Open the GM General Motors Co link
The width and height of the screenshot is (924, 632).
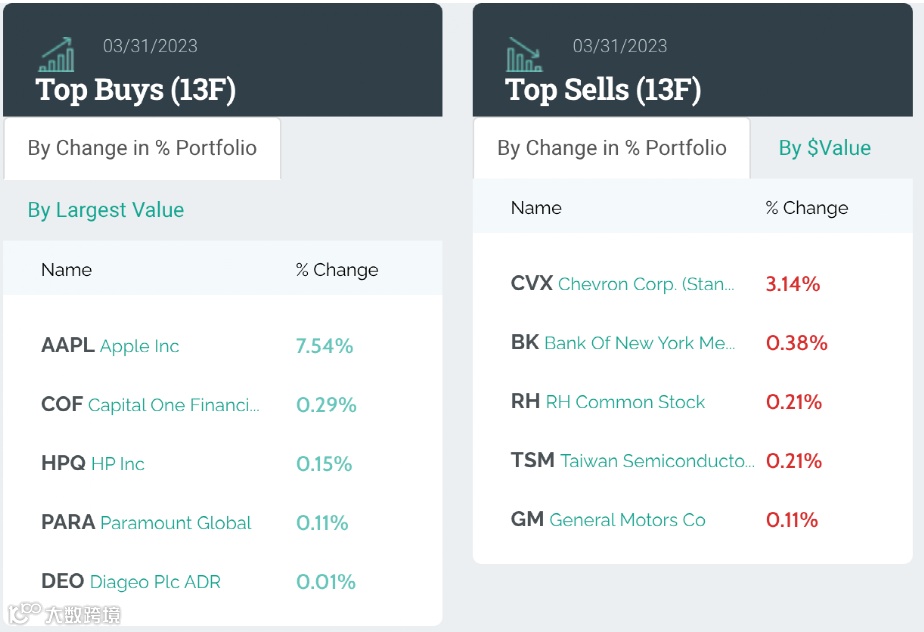click(608, 519)
